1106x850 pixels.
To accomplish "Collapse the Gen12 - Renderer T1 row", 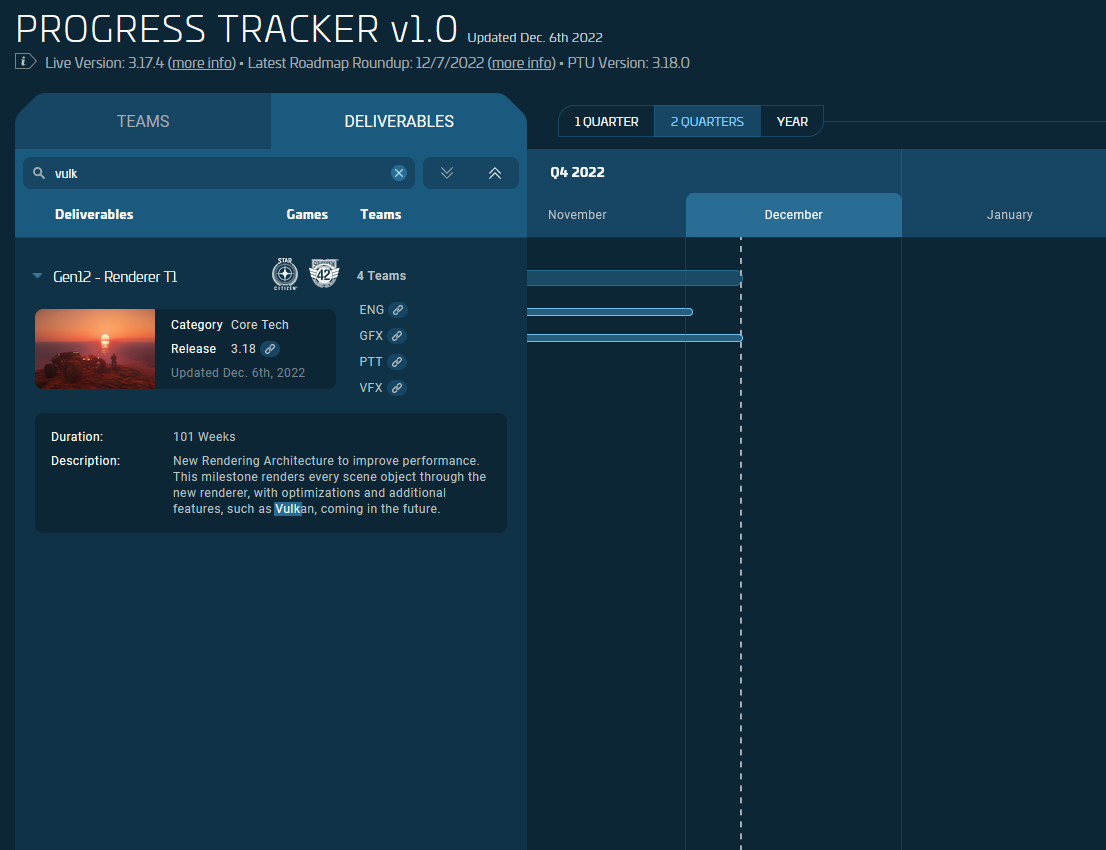I will [x=37, y=276].
